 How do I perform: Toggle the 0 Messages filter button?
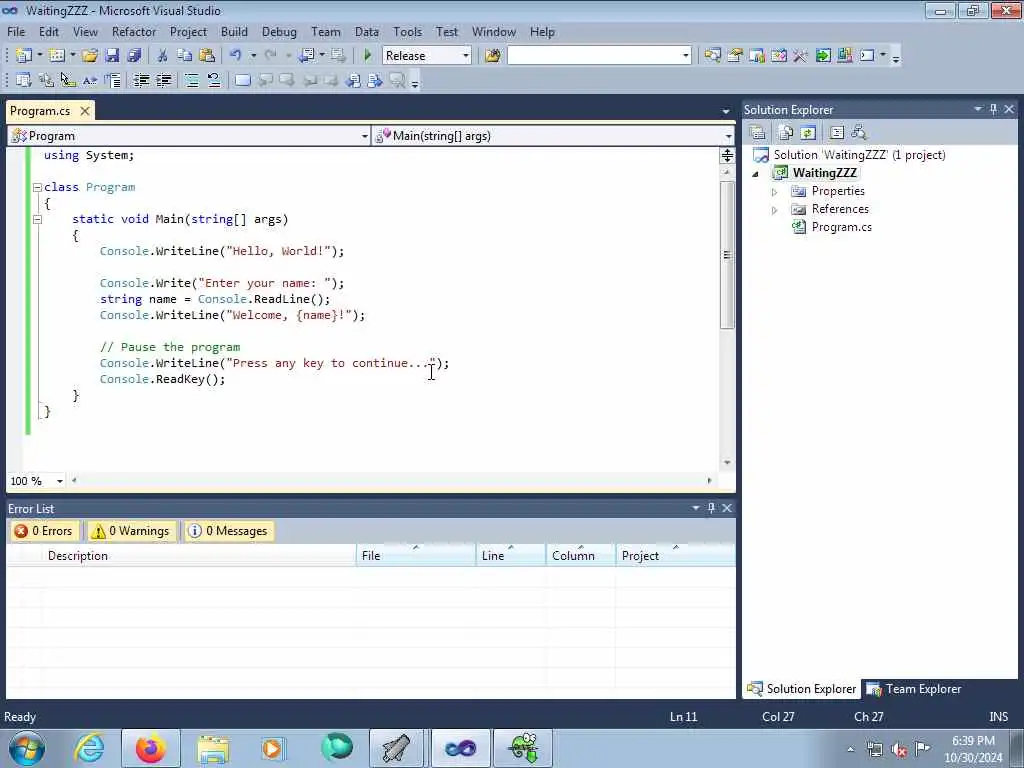click(229, 531)
